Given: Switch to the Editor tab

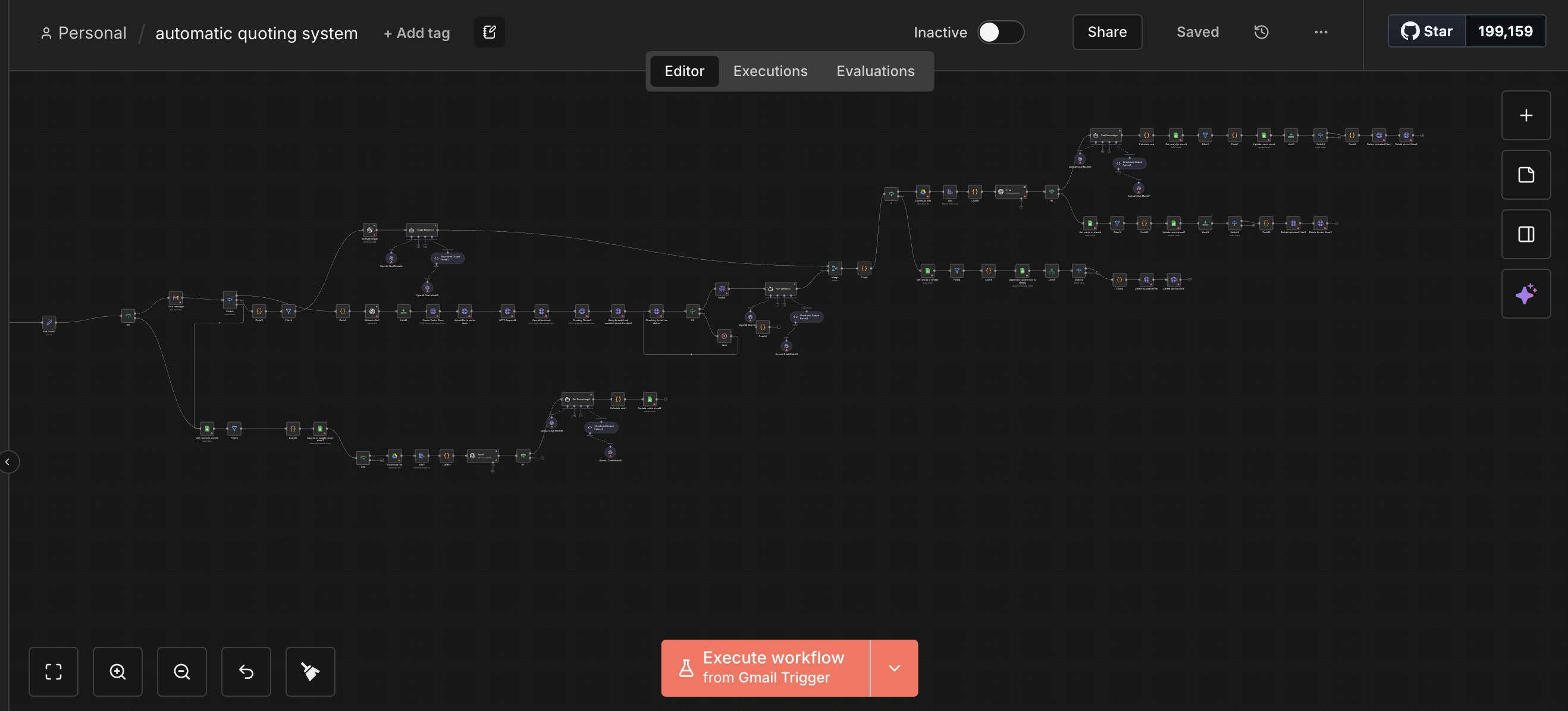Looking at the screenshot, I should [684, 71].
